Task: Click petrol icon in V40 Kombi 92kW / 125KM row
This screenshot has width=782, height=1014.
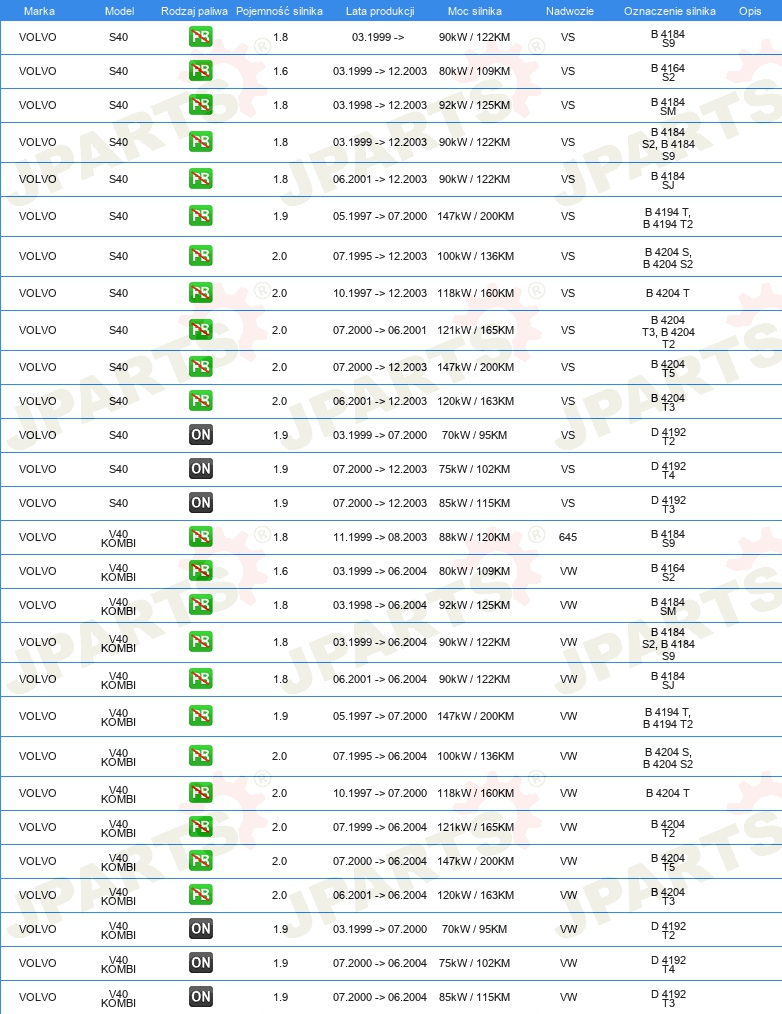Action: [201, 605]
